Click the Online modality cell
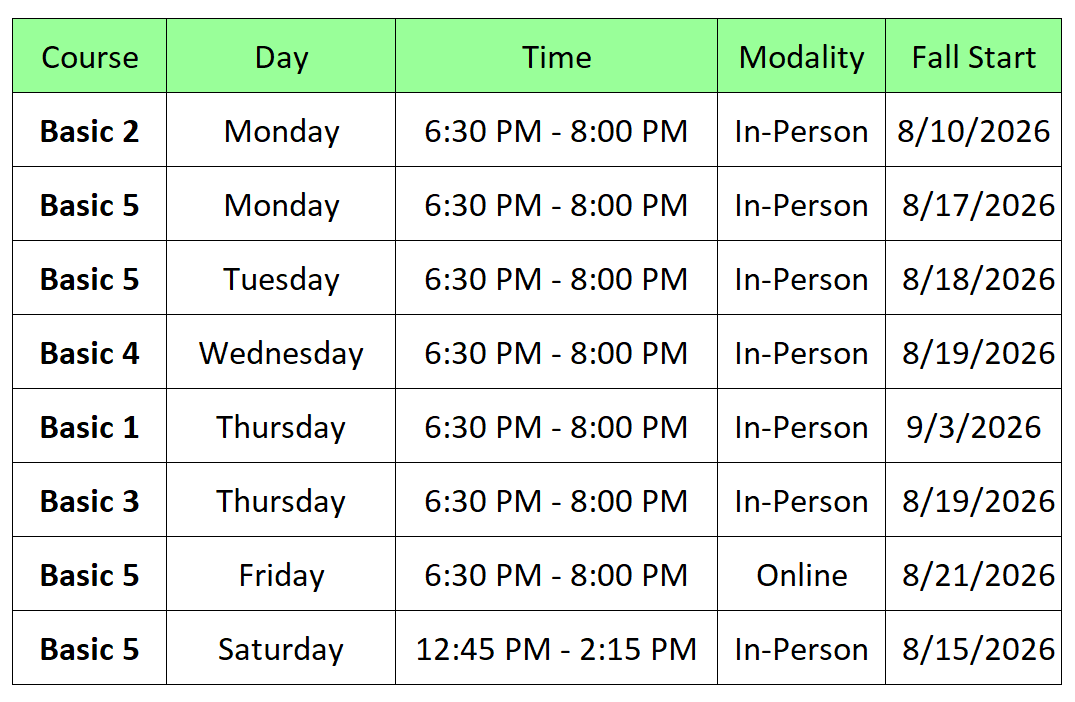Viewport: 1075px width, 702px height. coord(801,574)
